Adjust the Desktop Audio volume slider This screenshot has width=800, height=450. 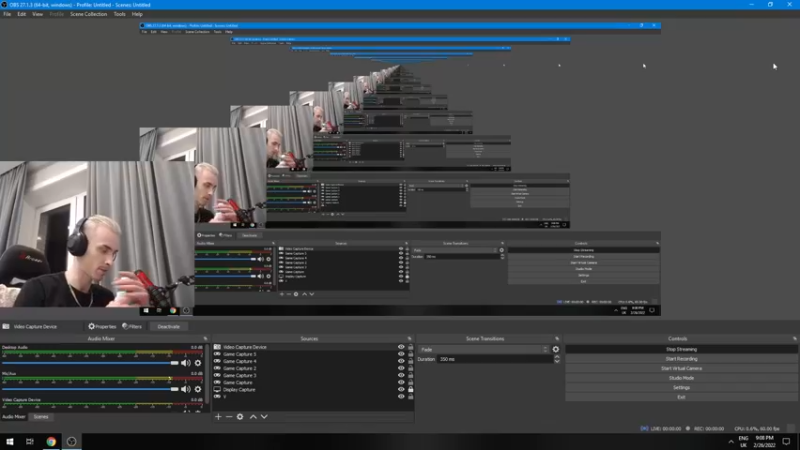(90, 363)
